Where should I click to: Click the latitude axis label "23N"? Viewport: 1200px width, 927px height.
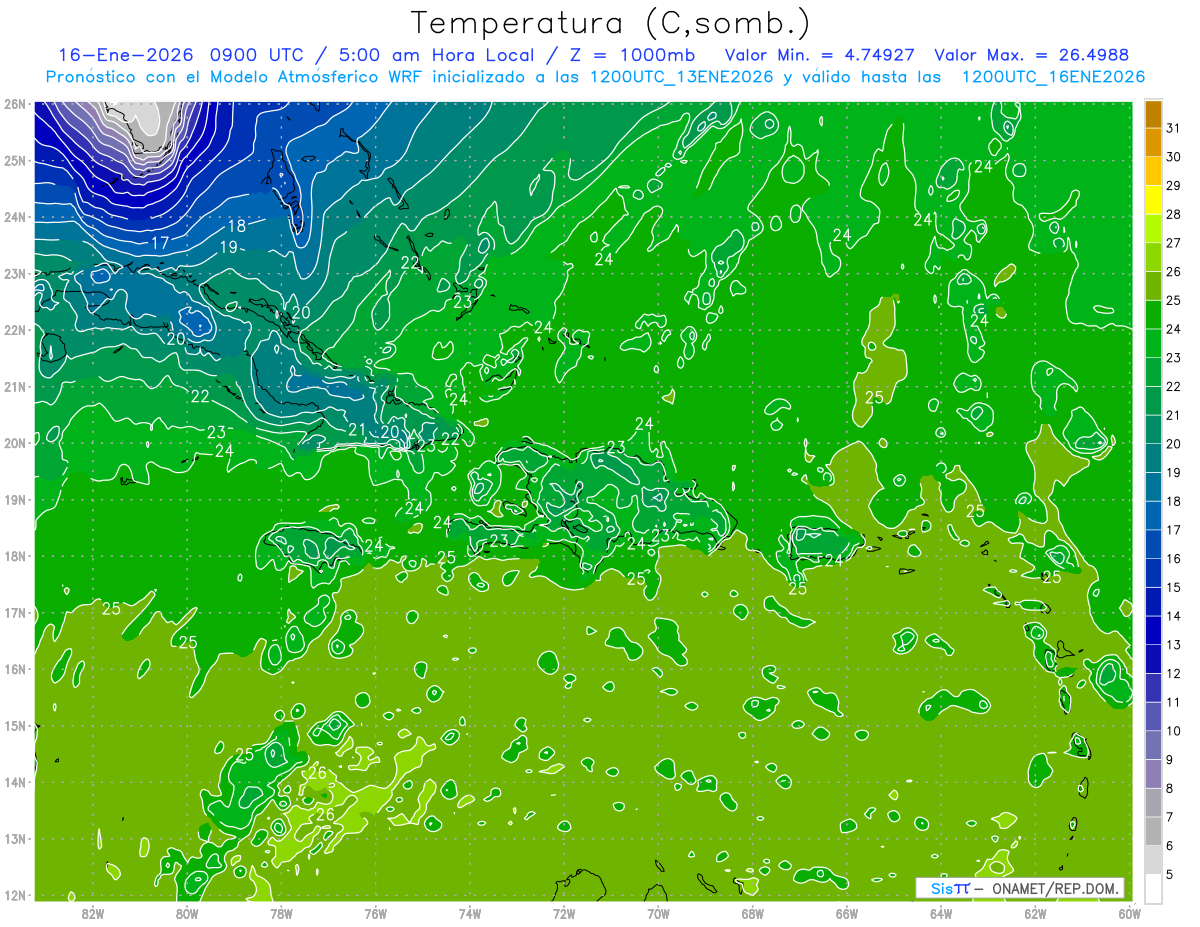[14, 274]
